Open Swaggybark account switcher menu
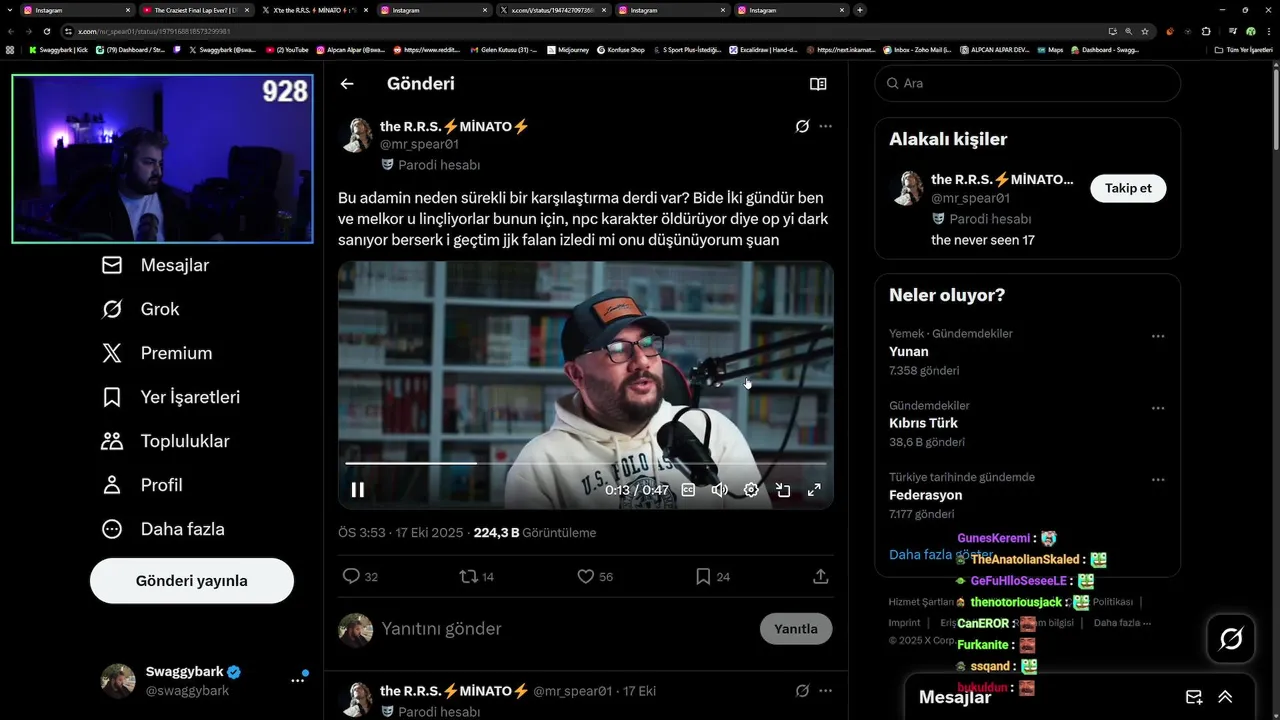Screen dimensions: 1280x720 click(x=297, y=680)
